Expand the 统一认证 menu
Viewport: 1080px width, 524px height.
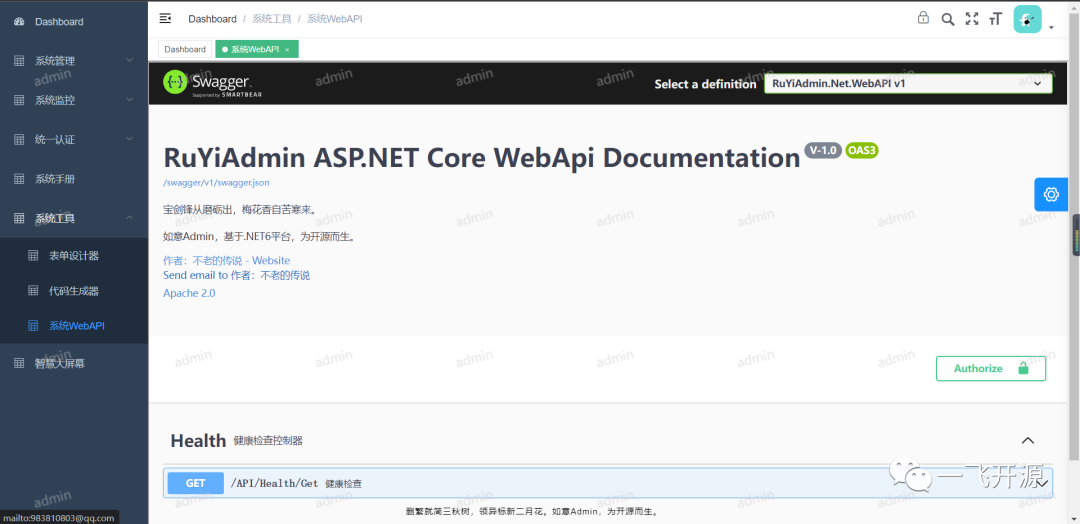coord(129,139)
